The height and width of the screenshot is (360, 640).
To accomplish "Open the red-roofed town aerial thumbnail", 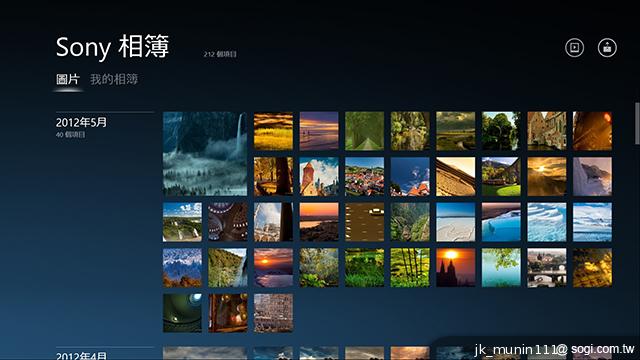I will click(x=364, y=177).
